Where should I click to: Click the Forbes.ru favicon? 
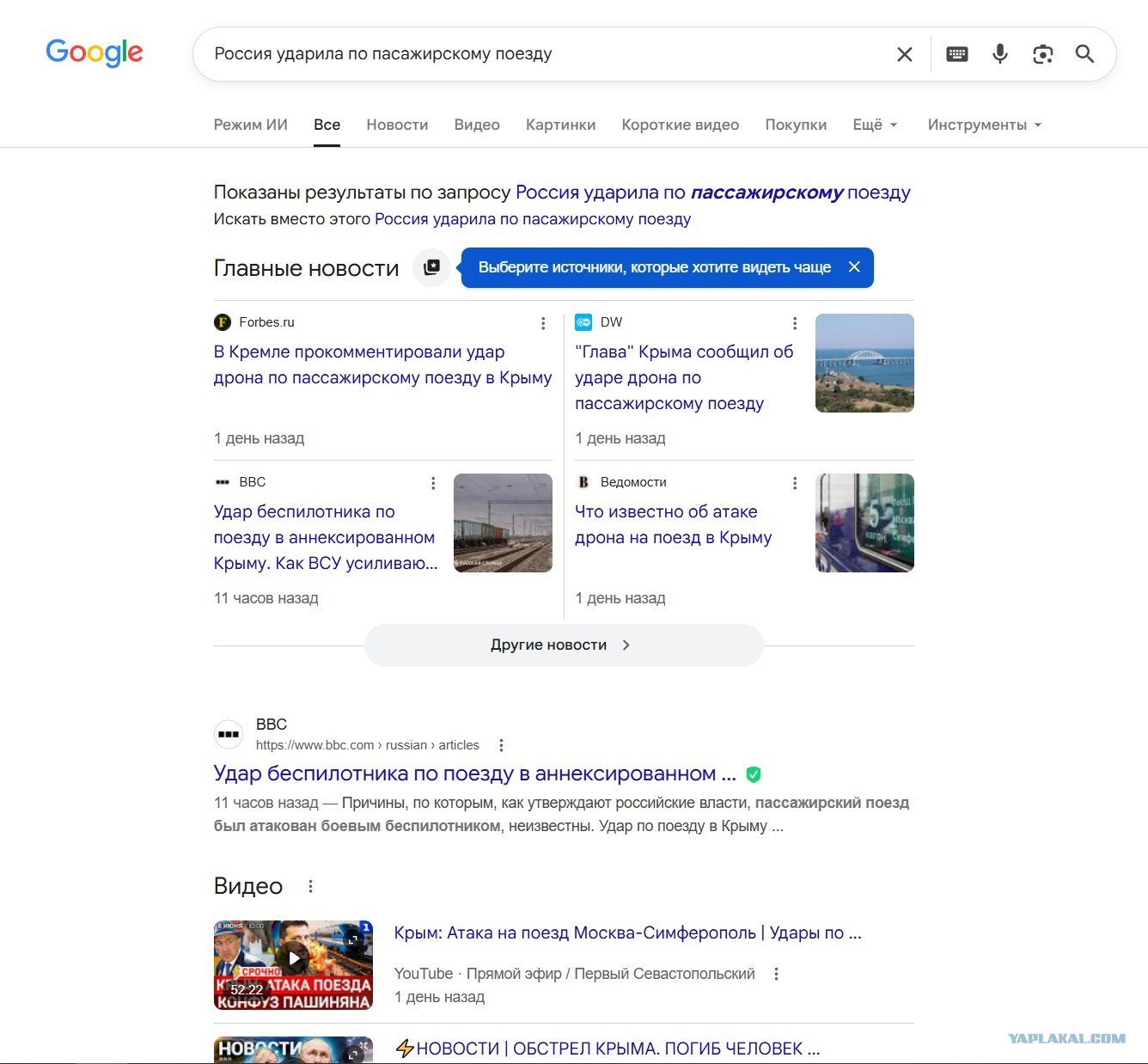(x=223, y=322)
